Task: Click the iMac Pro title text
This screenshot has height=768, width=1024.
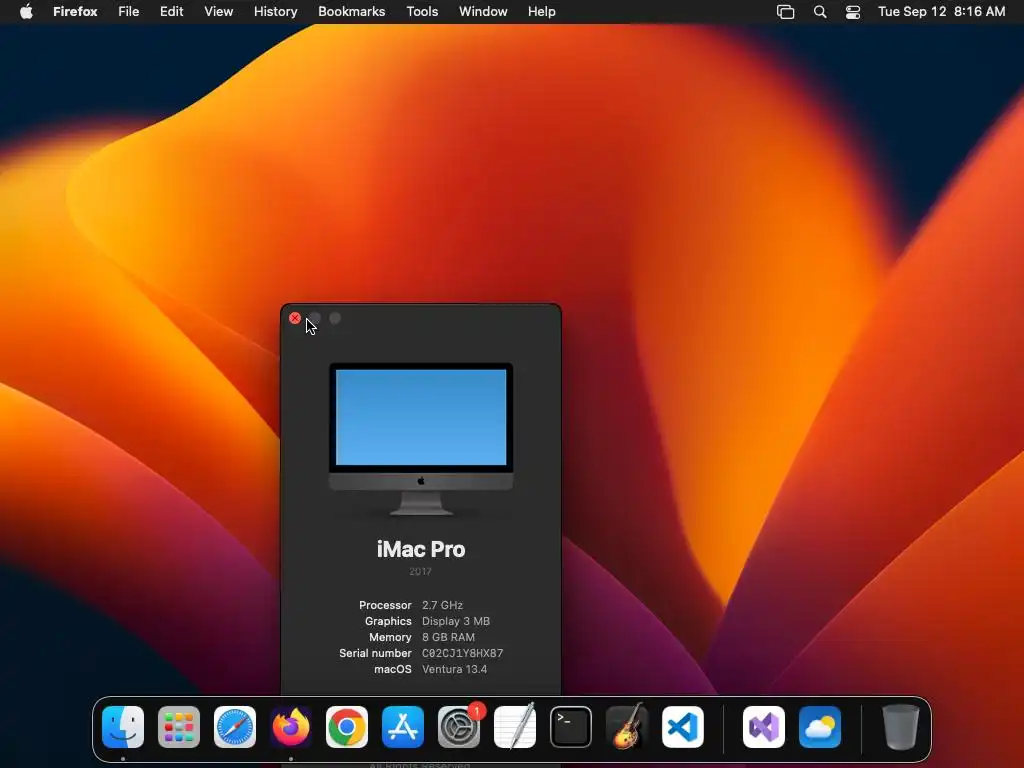Action: 421,549
